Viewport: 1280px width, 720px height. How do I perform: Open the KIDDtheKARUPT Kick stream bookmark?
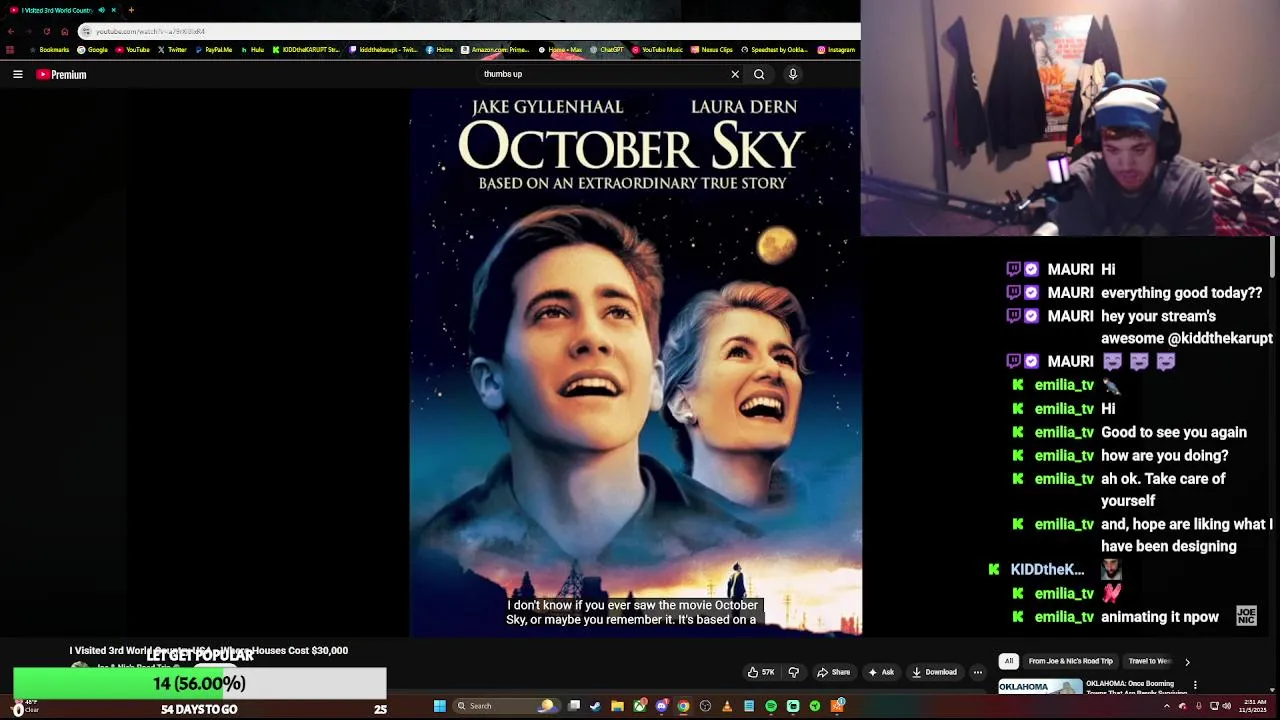pos(306,50)
